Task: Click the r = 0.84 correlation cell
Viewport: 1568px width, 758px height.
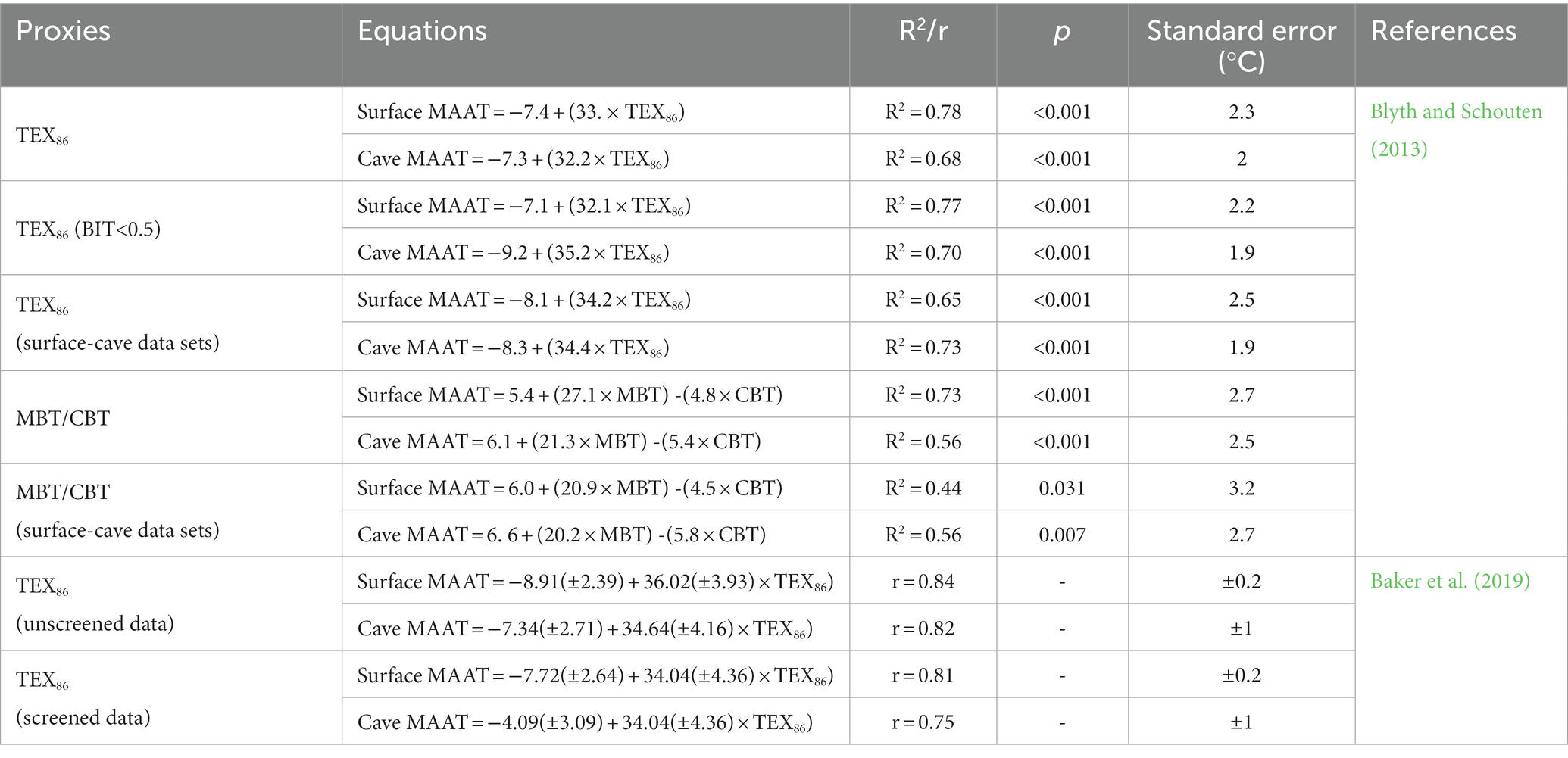Action: point(923,581)
